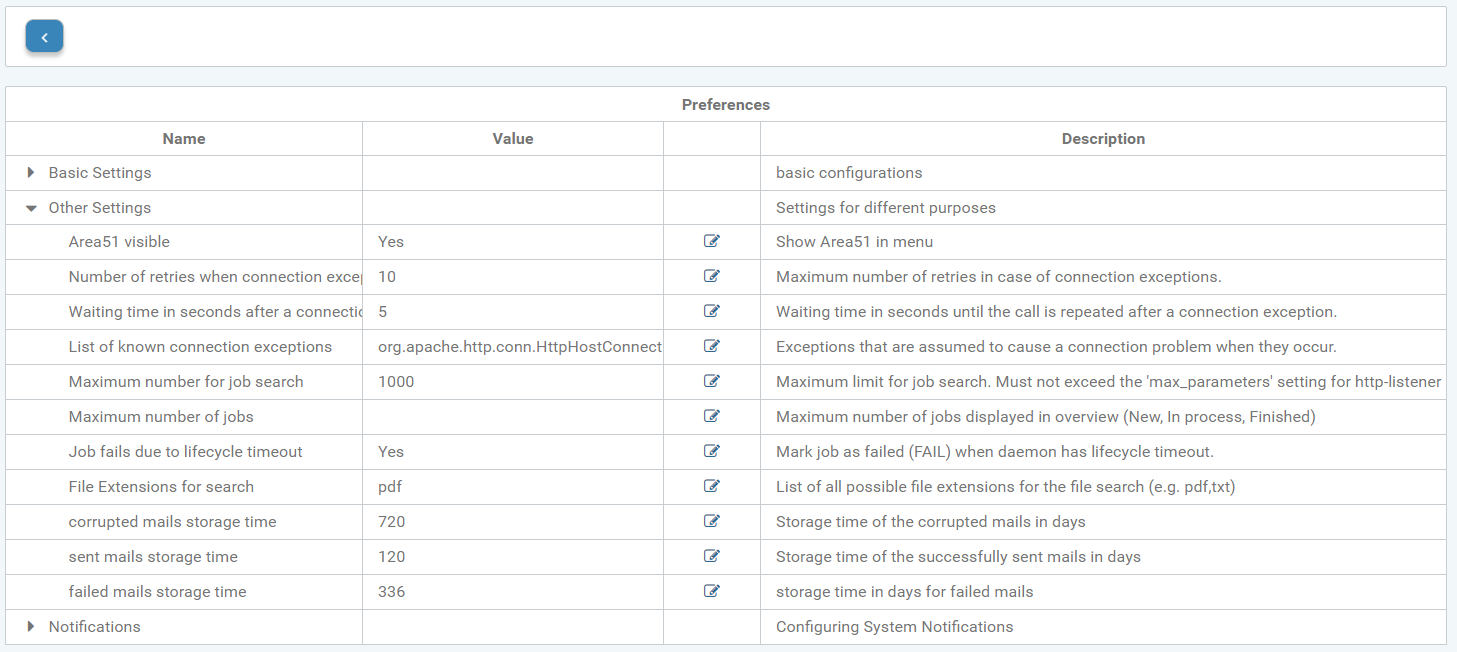The image size is (1457, 652).
Task: Expand the Notifications group
Action: [31, 627]
